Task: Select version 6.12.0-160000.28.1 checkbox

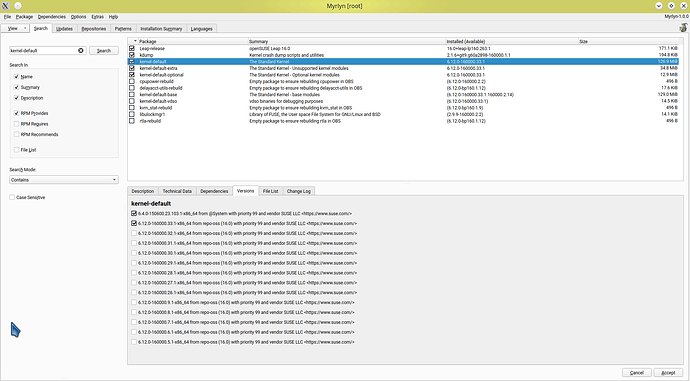Action: point(134,273)
